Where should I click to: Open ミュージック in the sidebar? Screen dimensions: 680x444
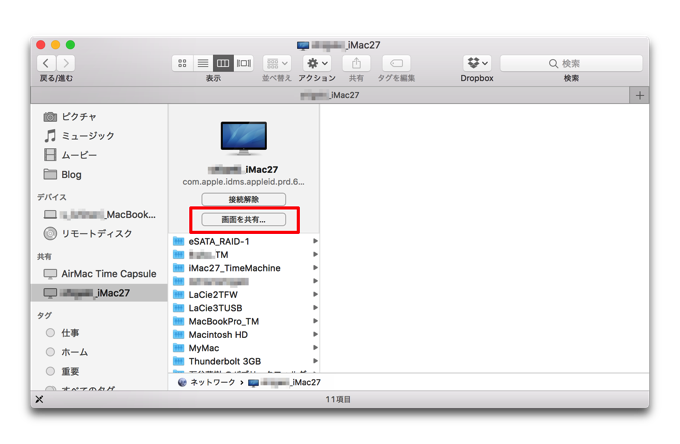87,136
